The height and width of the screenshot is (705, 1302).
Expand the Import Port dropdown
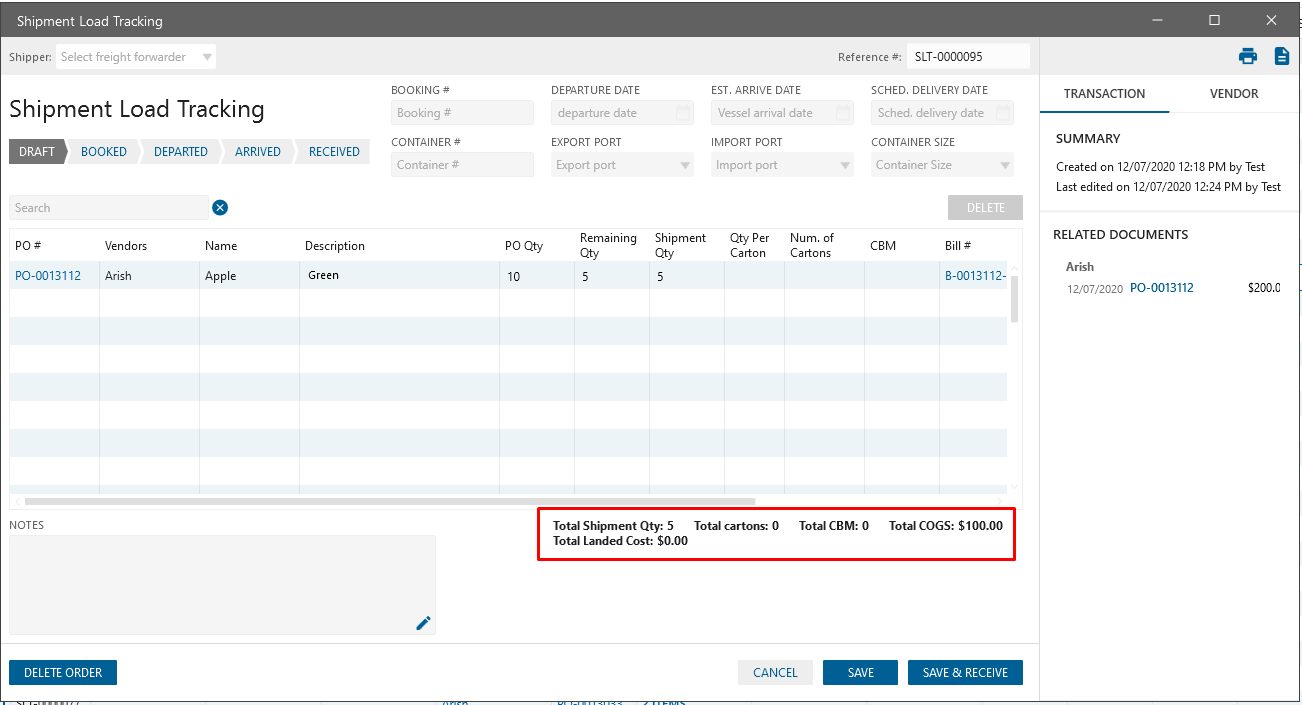(x=845, y=165)
